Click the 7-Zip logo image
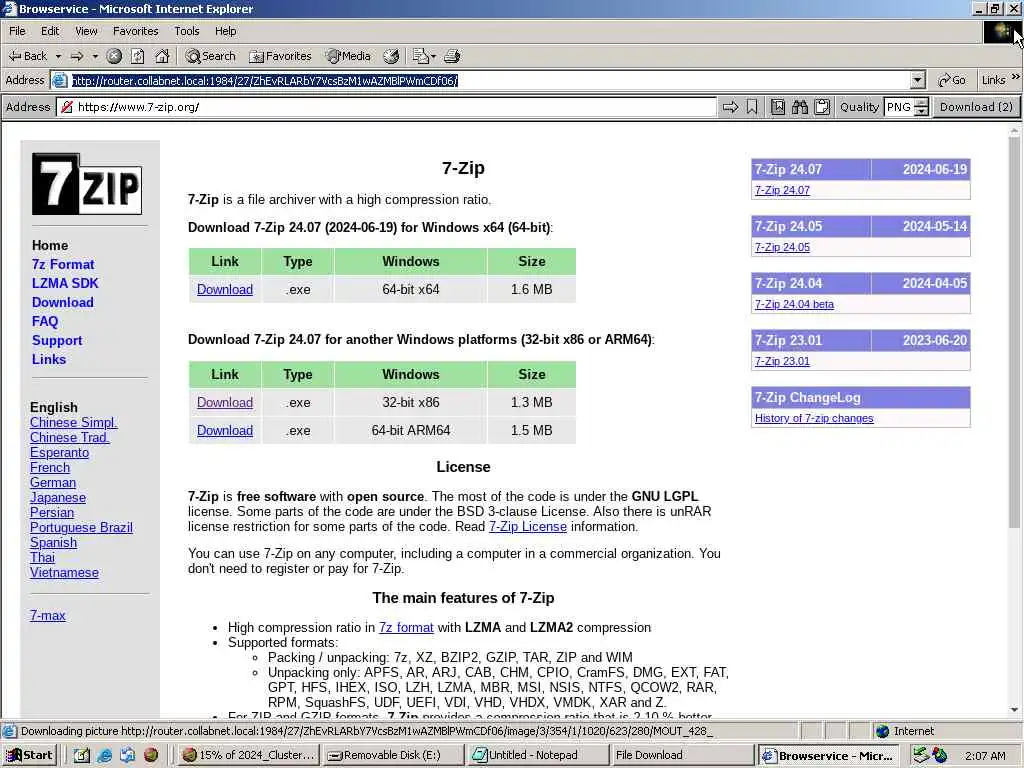 [x=87, y=184]
